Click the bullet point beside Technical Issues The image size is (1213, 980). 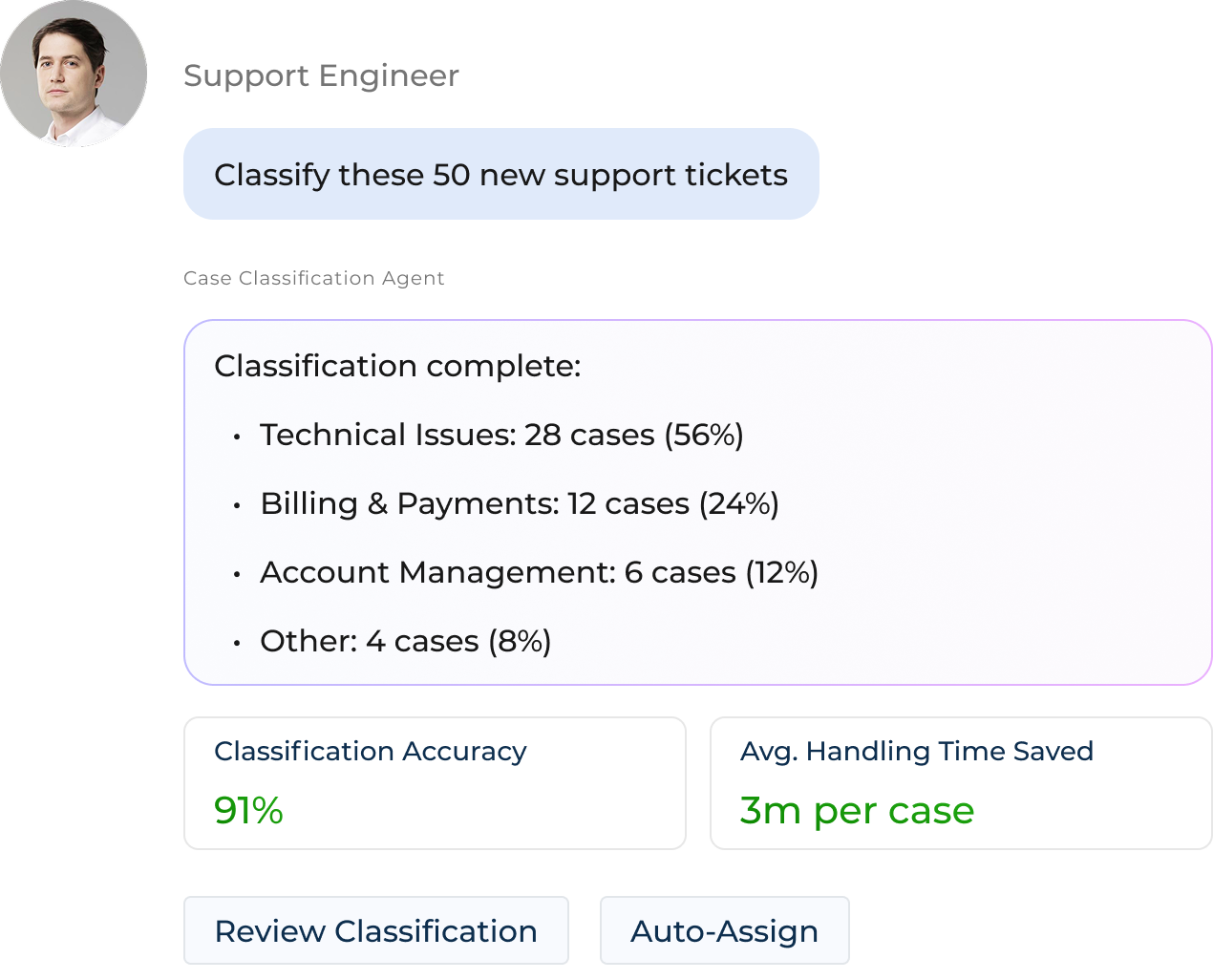(237, 437)
